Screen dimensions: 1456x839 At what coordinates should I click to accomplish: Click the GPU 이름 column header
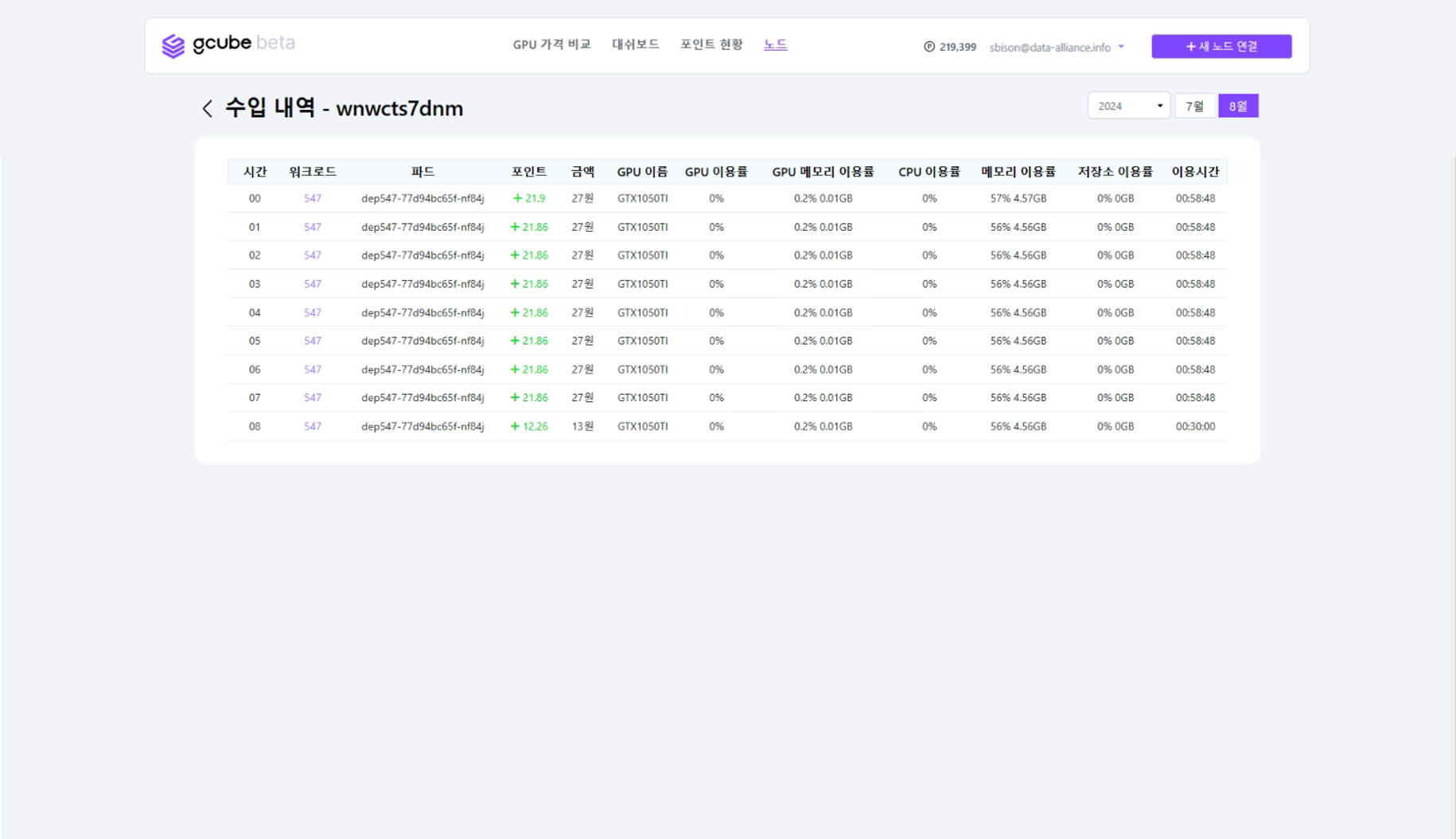[x=642, y=172]
